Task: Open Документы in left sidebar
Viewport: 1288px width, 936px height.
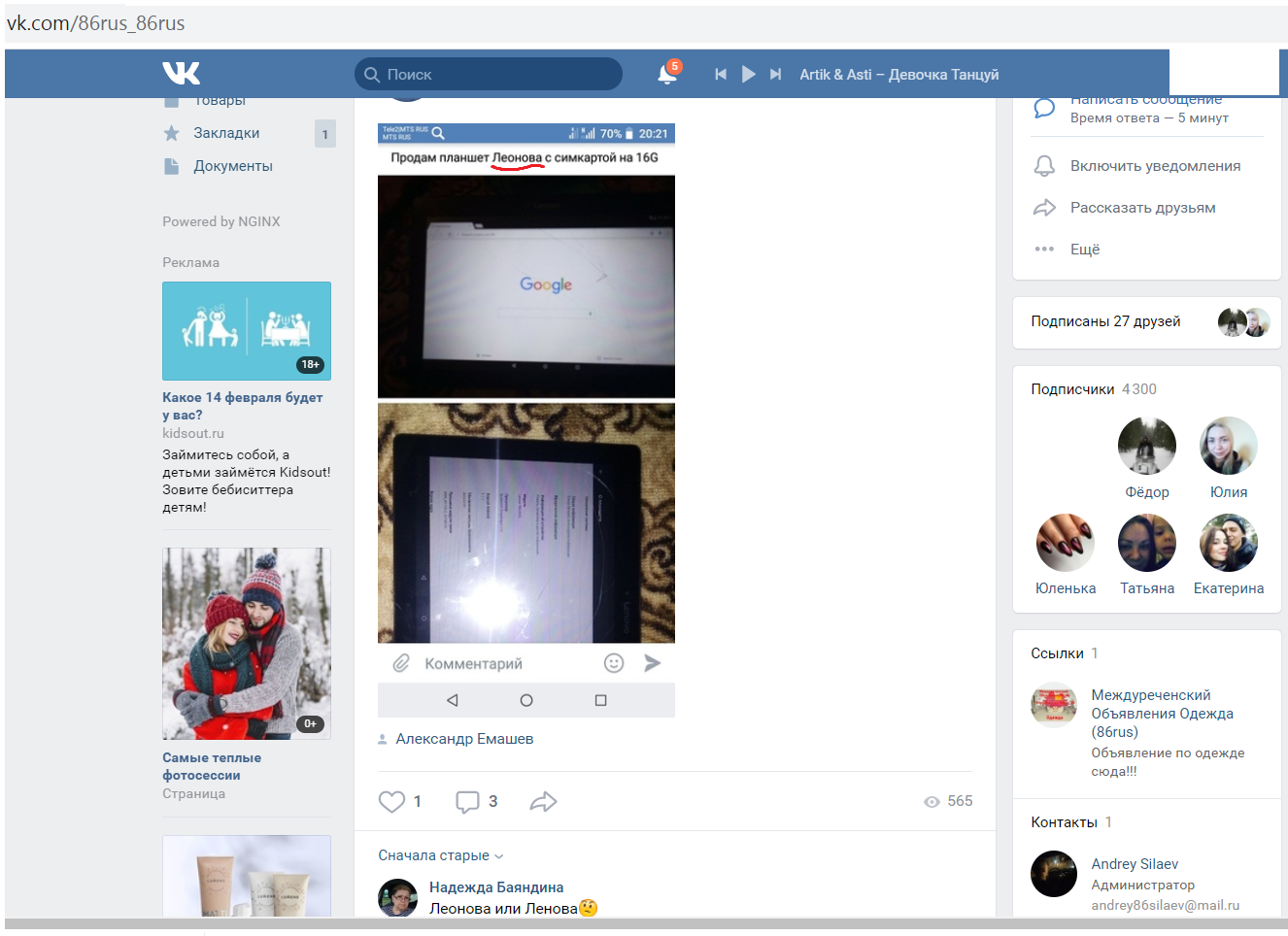Action: pos(232,166)
